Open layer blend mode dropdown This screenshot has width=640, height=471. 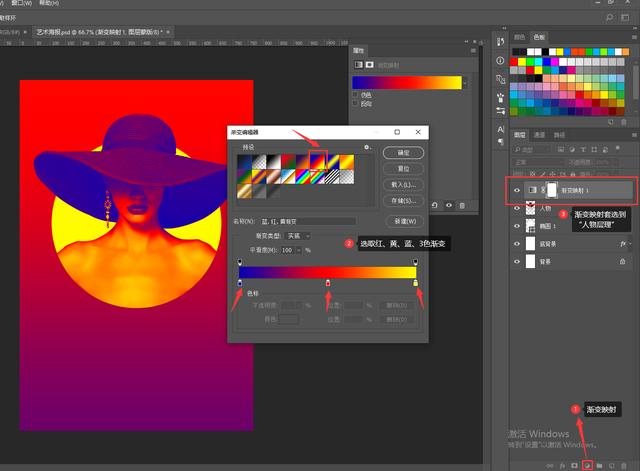pyautogui.click(x=538, y=162)
